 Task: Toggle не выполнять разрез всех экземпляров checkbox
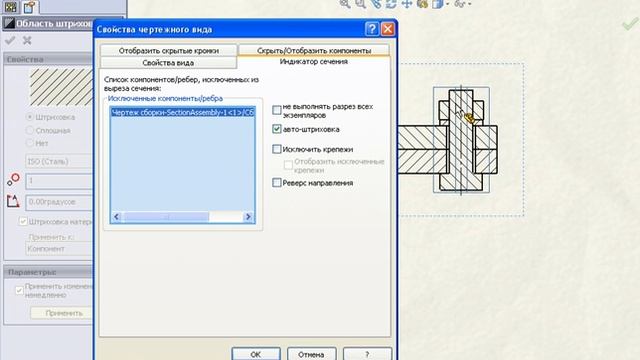(277, 110)
